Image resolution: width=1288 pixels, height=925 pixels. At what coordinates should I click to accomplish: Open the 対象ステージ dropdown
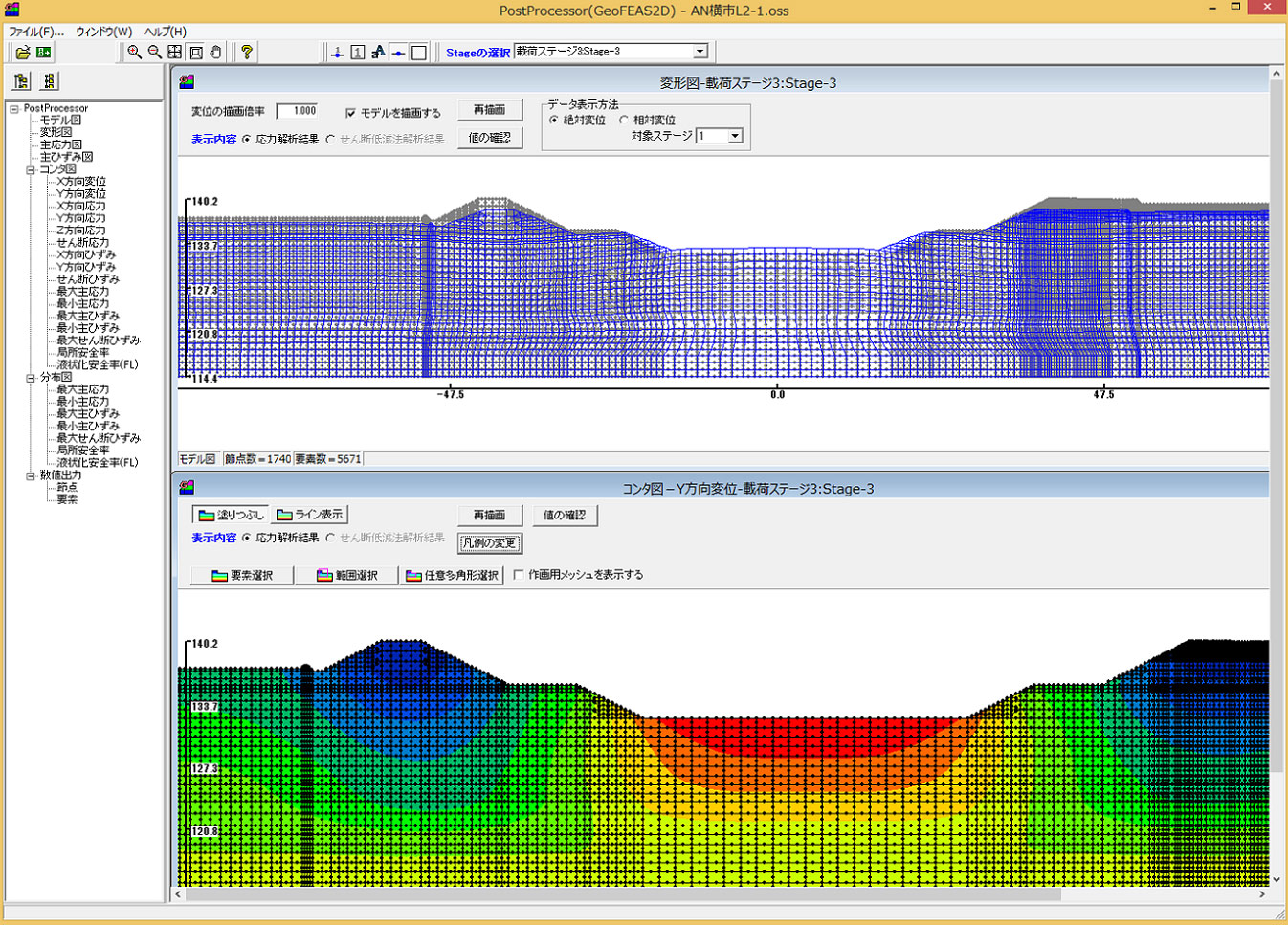(735, 137)
